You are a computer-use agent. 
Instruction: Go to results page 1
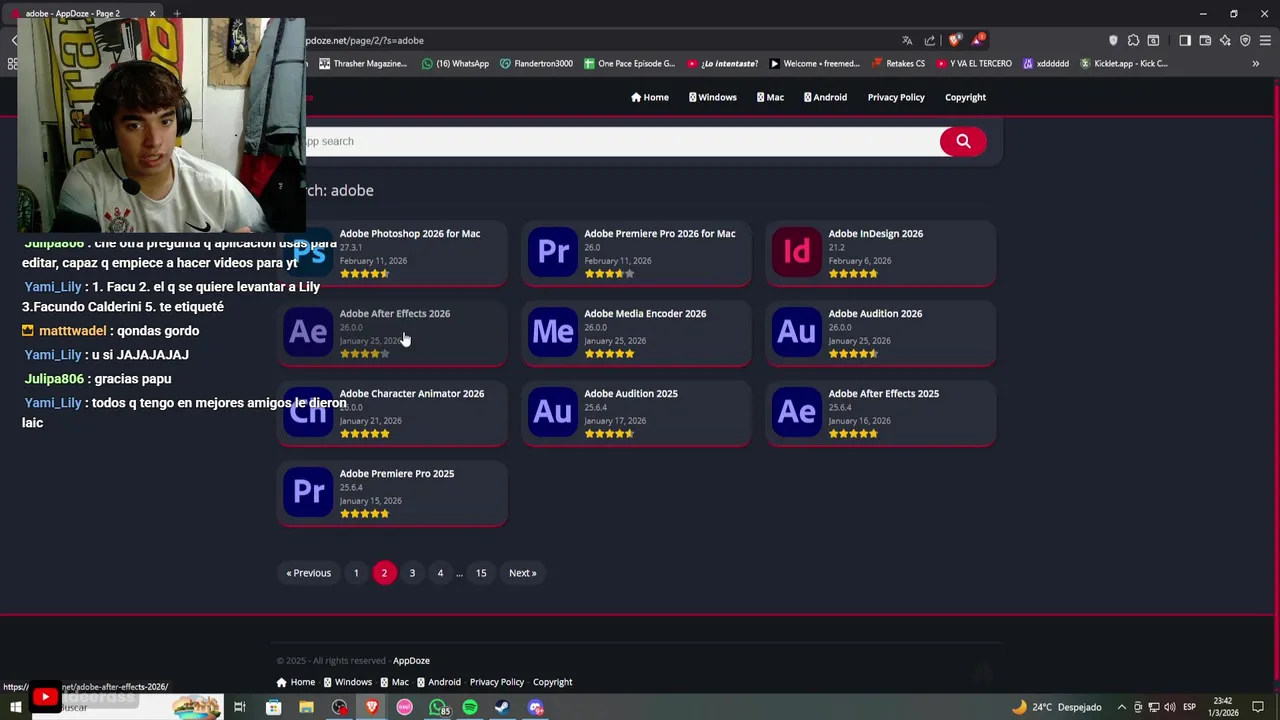click(356, 573)
